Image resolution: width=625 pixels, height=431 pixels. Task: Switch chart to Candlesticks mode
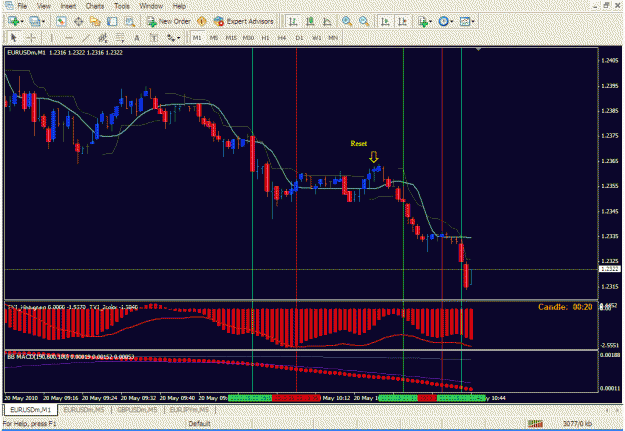pos(310,21)
